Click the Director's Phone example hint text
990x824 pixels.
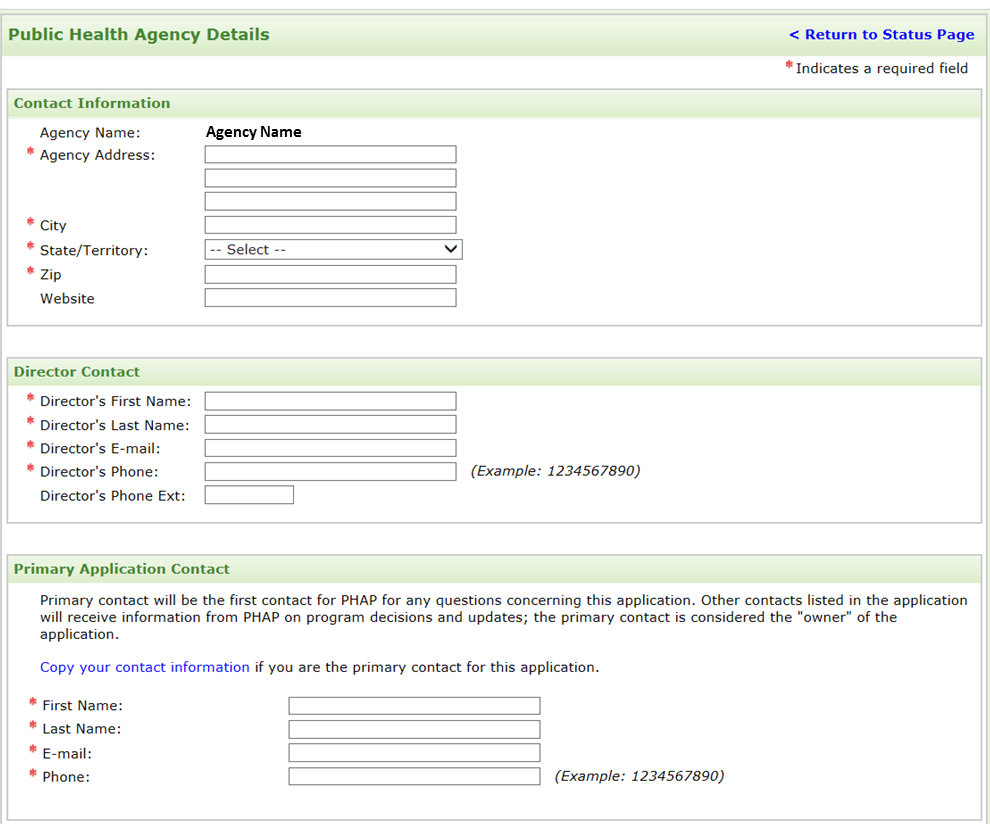556,471
